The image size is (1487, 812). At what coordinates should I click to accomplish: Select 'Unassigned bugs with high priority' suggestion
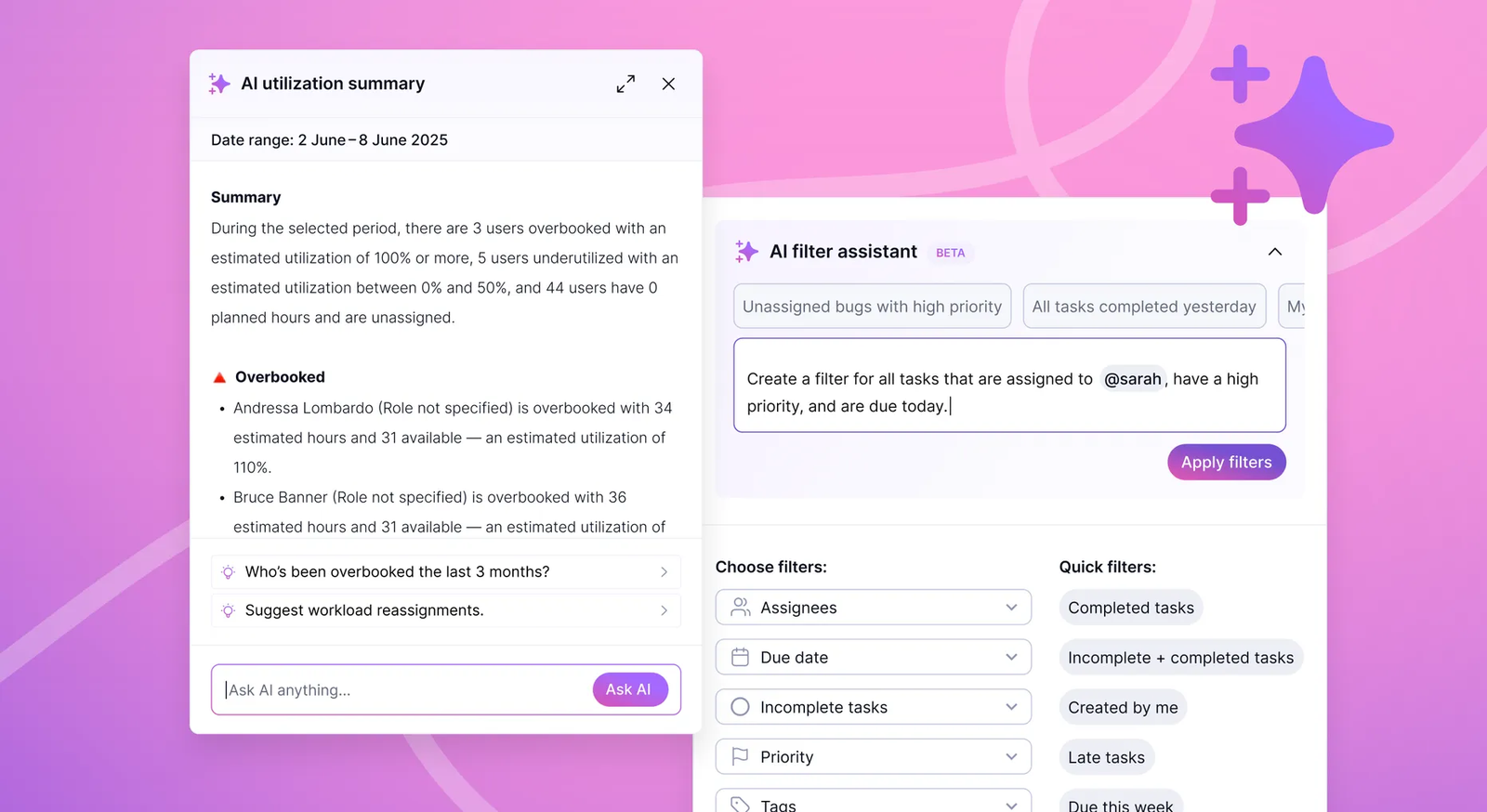click(873, 307)
